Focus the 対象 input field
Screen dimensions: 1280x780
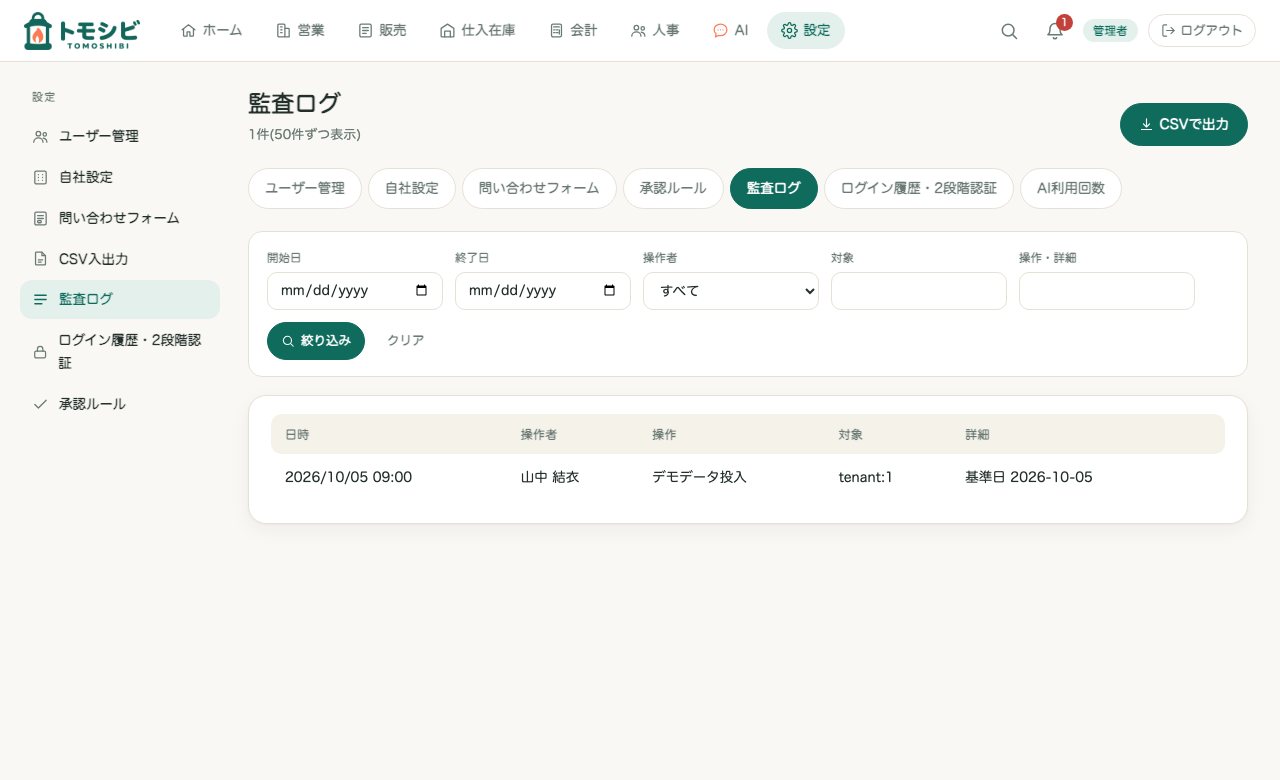(919, 291)
